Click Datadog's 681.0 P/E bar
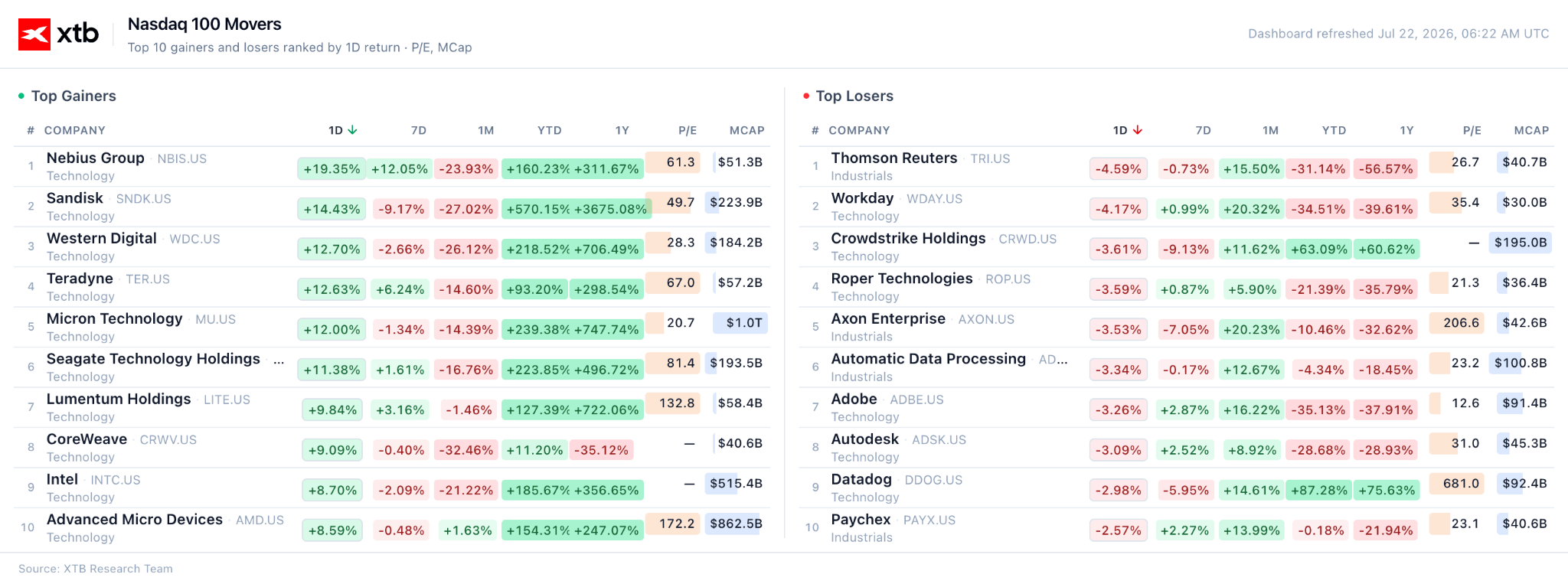The image size is (1568, 584). 1457,484
